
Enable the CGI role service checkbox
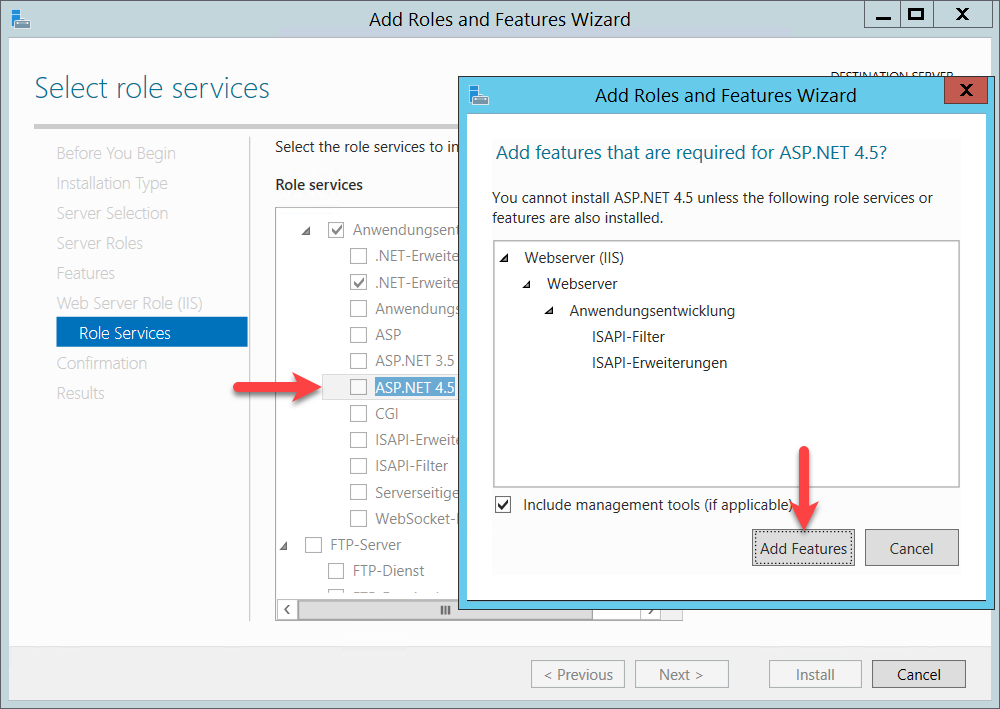[358, 413]
